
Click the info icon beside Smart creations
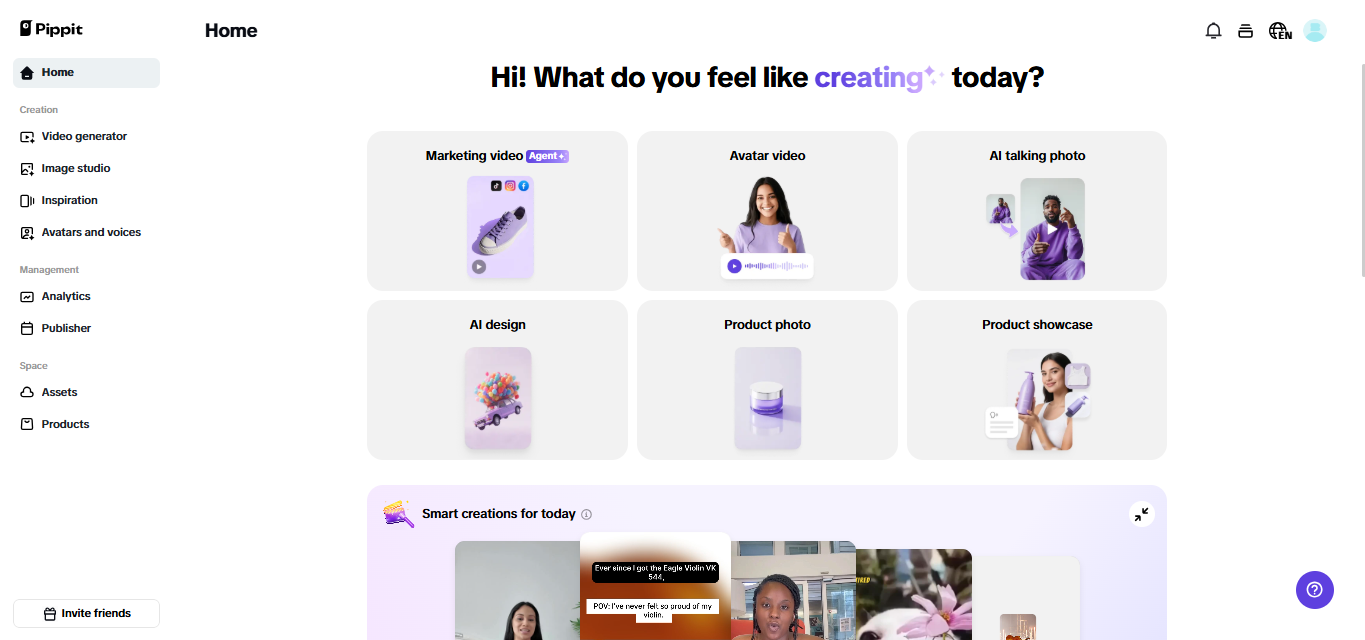pyautogui.click(x=587, y=514)
